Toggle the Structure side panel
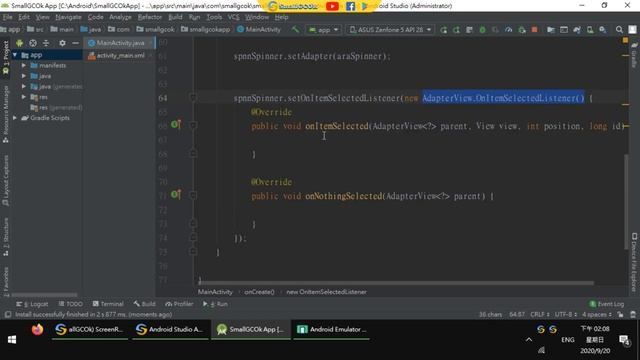Viewport: 640px width, 360px height. pos(6,237)
